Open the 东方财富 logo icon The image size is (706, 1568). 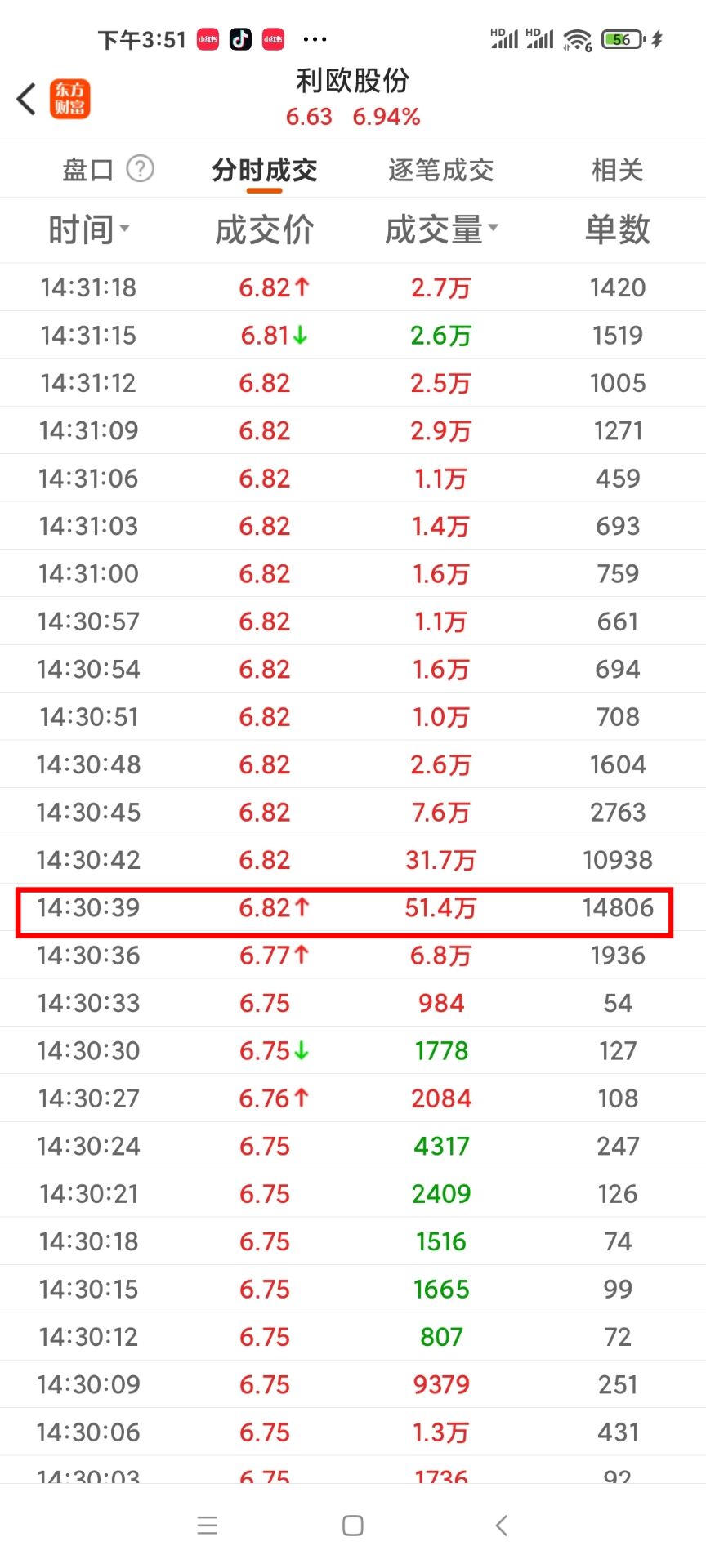point(70,99)
